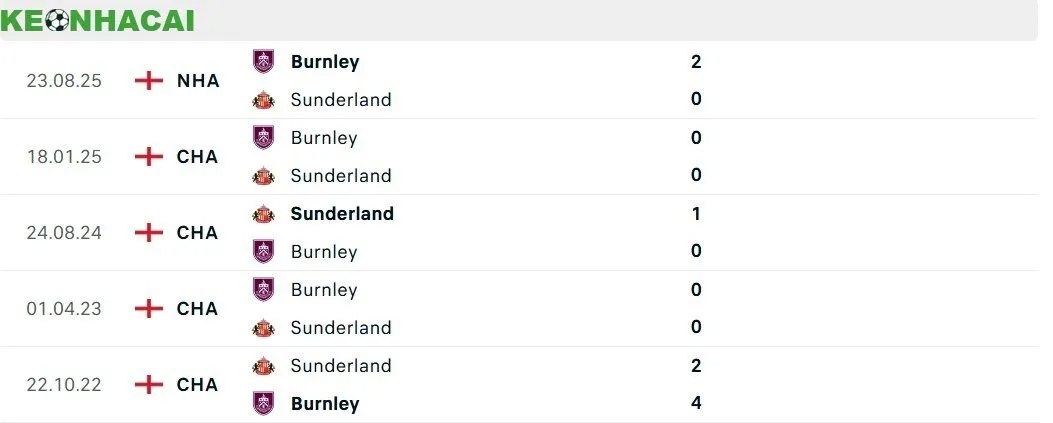The image size is (1053, 423).
Task: Click England flag in 24.08.24 row
Action: click(x=148, y=232)
